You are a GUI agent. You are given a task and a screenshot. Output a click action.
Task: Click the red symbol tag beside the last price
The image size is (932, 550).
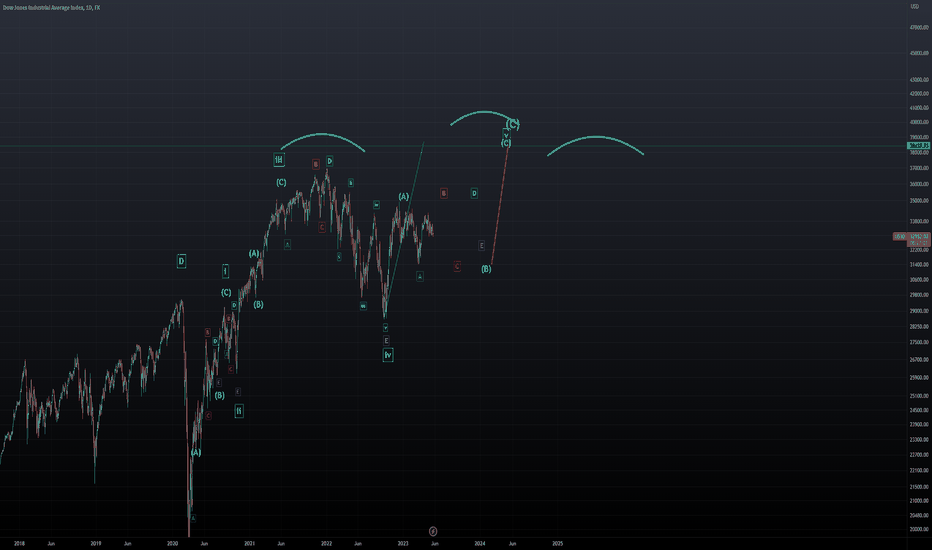point(900,237)
